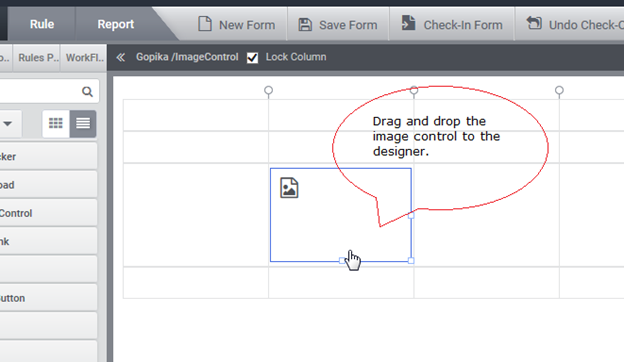Switch to the Rules P.. panel tab
The image size is (624, 362).
click(37, 58)
